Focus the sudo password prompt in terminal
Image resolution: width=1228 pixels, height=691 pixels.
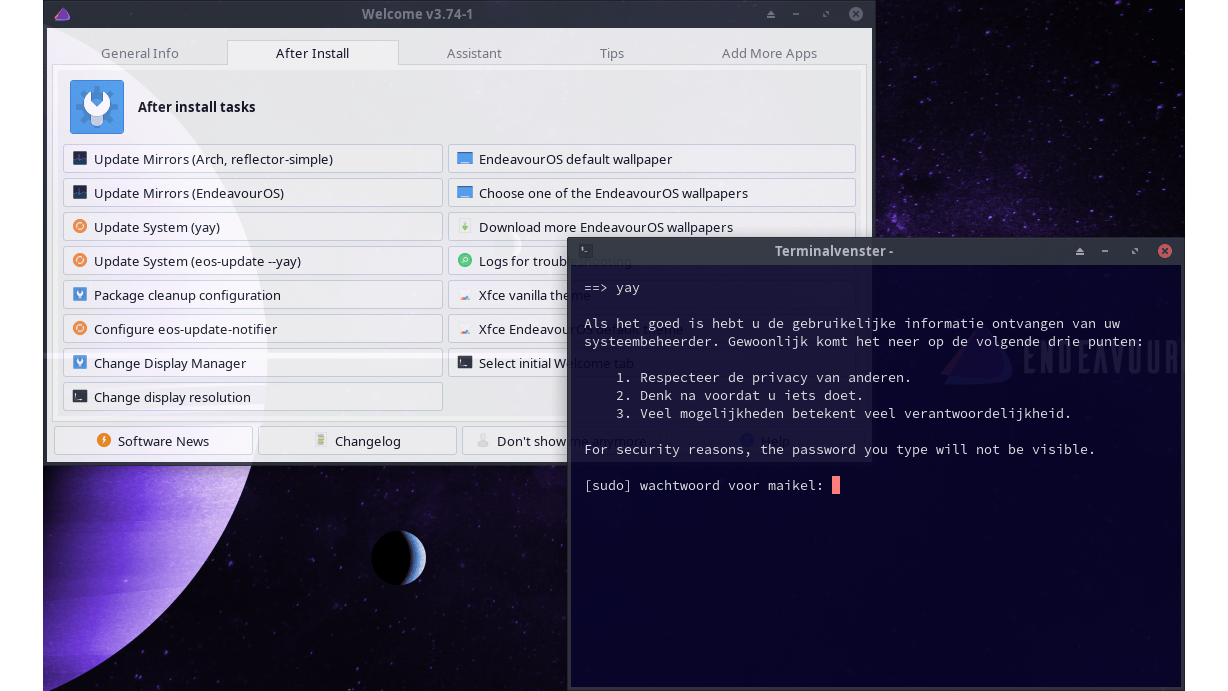coord(836,486)
